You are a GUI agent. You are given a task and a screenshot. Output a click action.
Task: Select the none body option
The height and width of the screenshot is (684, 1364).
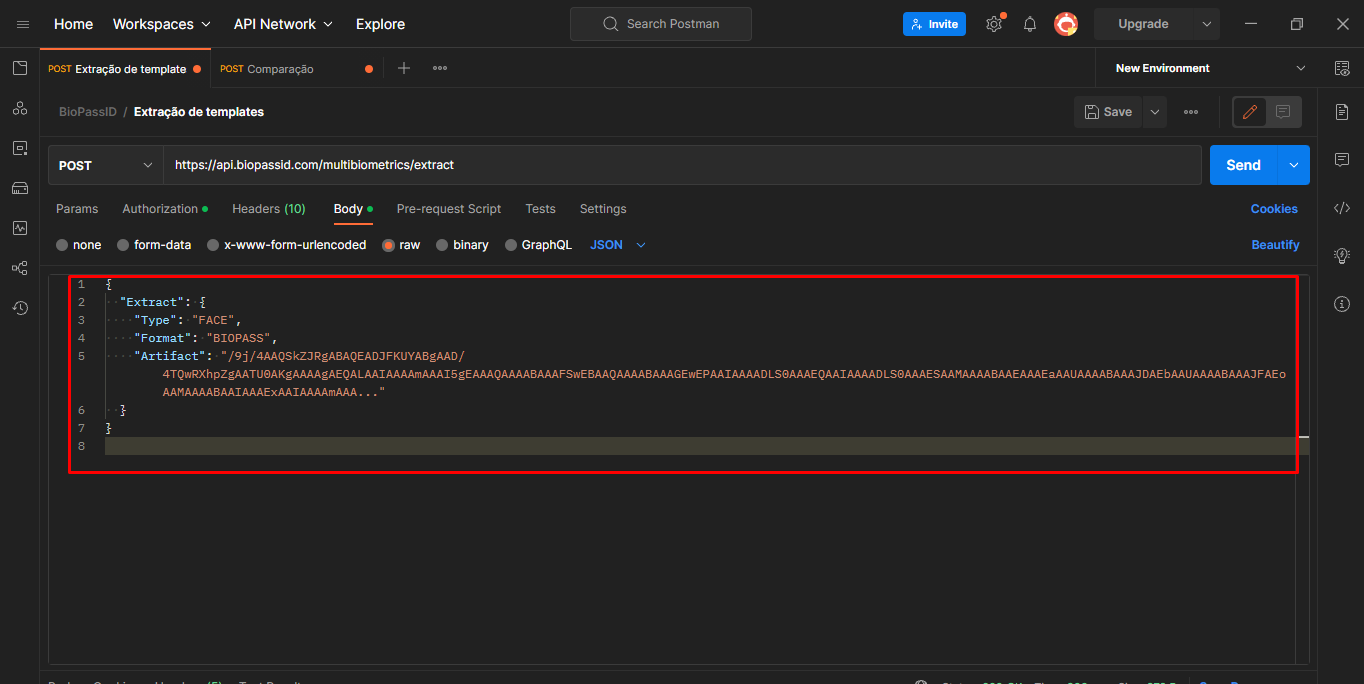(79, 245)
